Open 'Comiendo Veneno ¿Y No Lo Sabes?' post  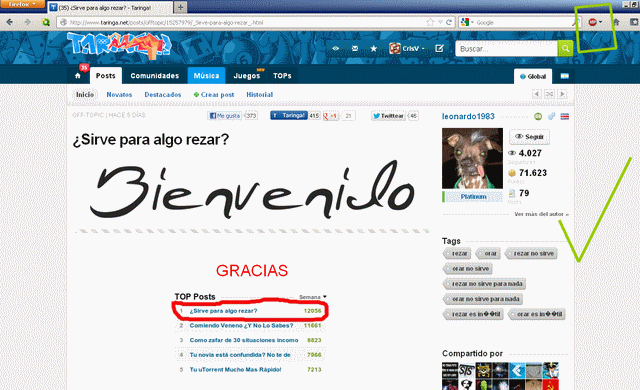point(241,326)
